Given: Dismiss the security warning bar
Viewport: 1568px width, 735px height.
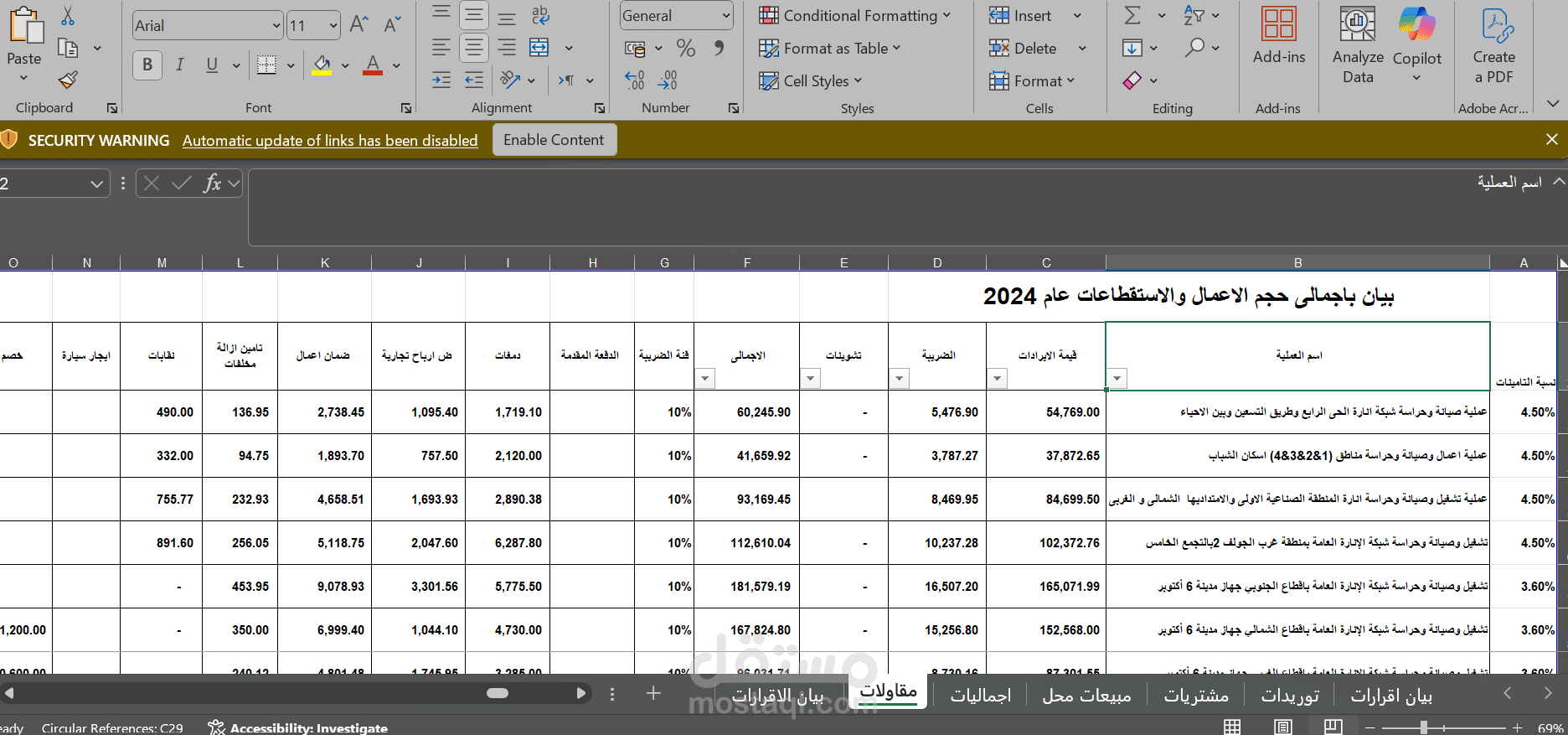Looking at the screenshot, I should point(1552,140).
